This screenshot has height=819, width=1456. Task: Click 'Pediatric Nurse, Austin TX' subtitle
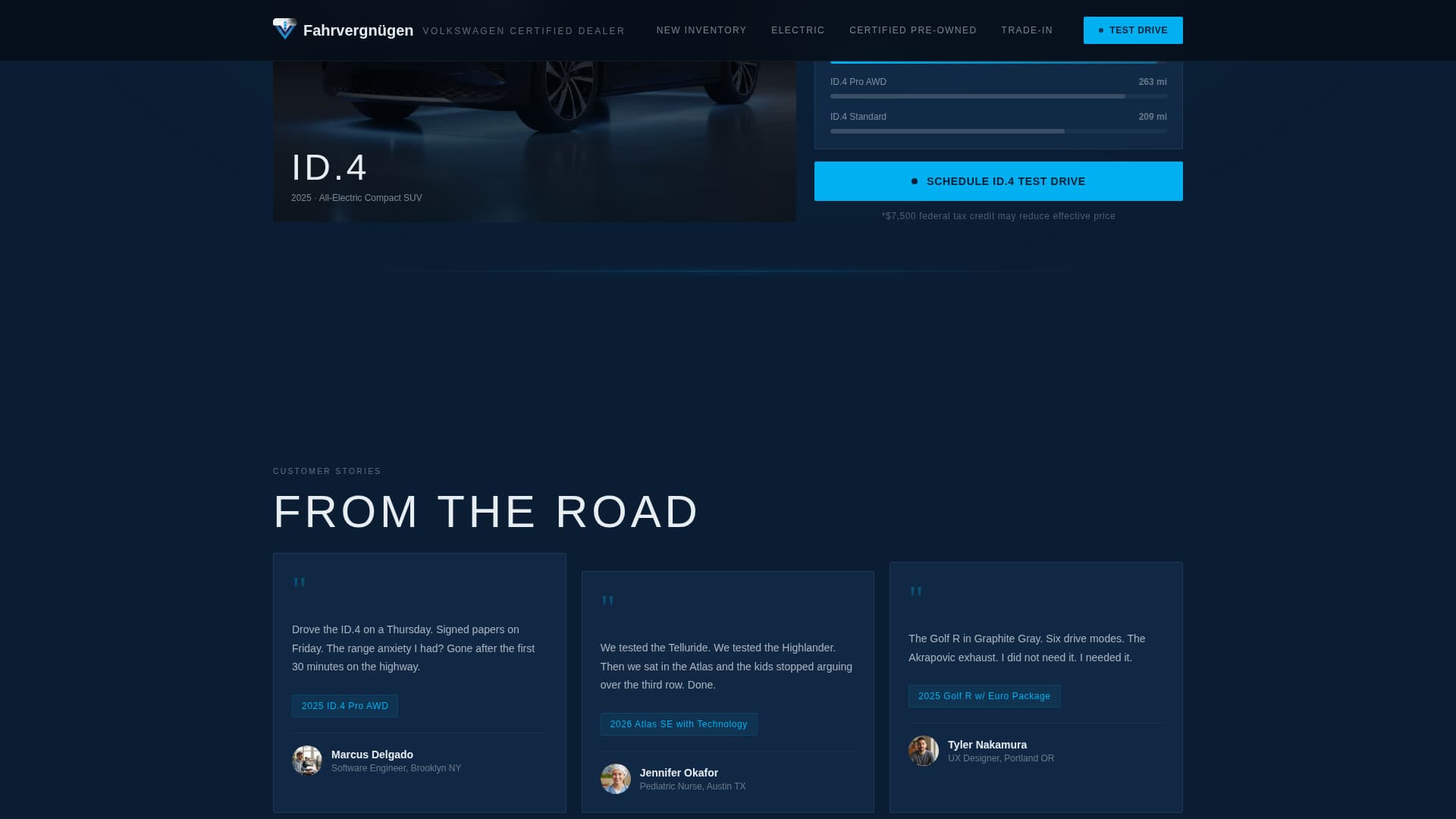[x=692, y=786]
